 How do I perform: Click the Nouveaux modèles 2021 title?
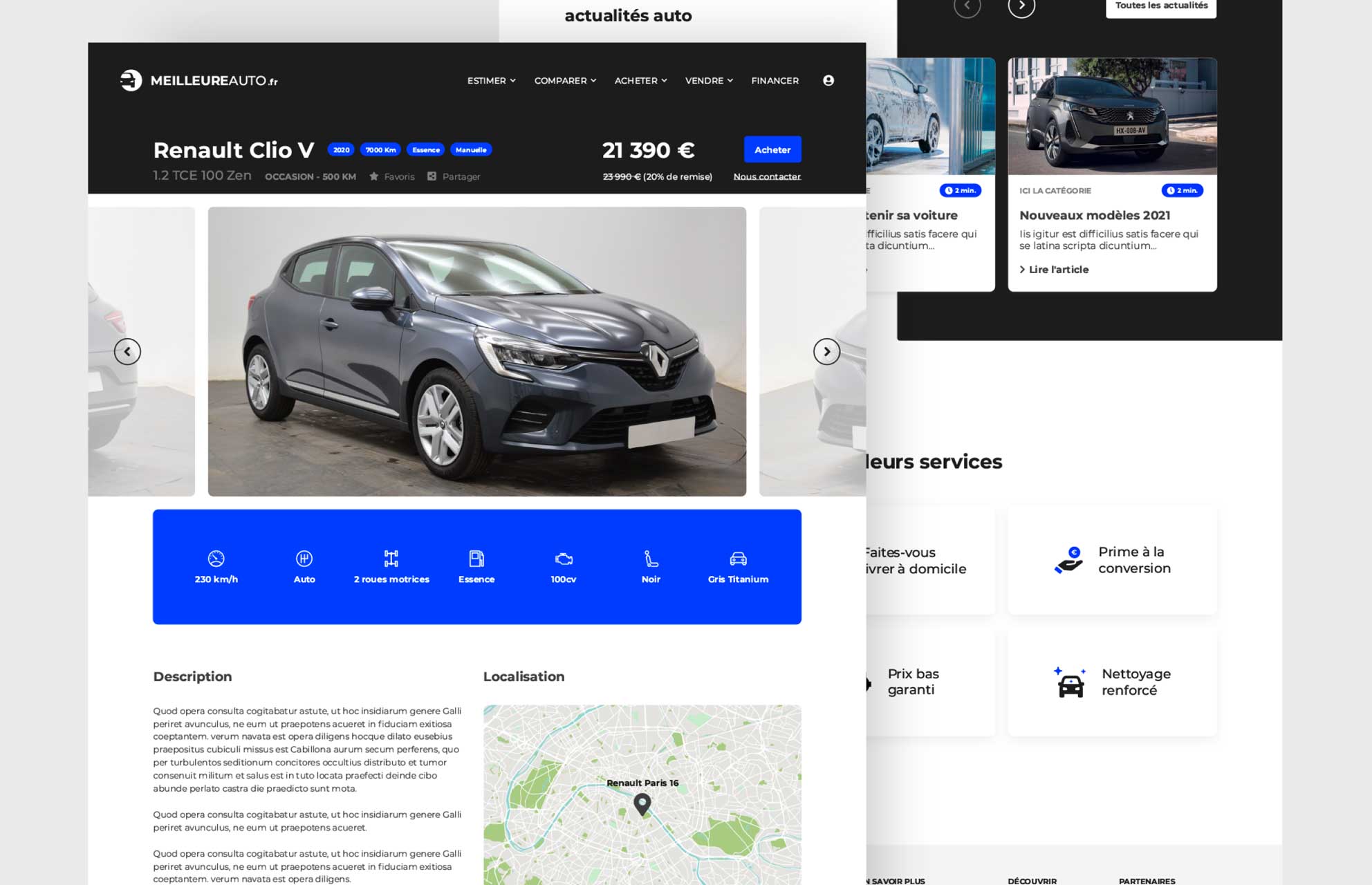point(1095,215)
